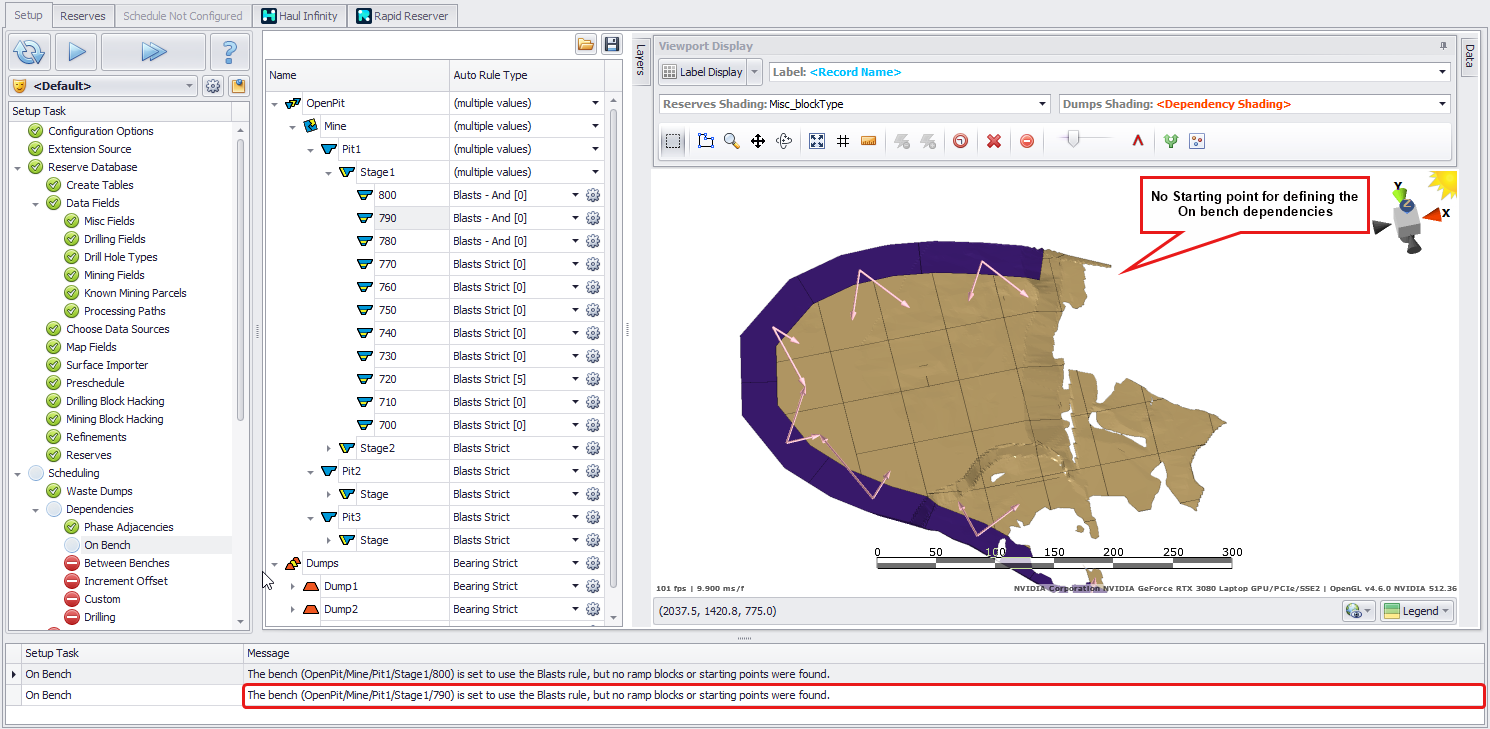The width and height of the screenshot is (1490, 729).
Task: Open the Legend button in viewport
Action: coord(1416,611)
